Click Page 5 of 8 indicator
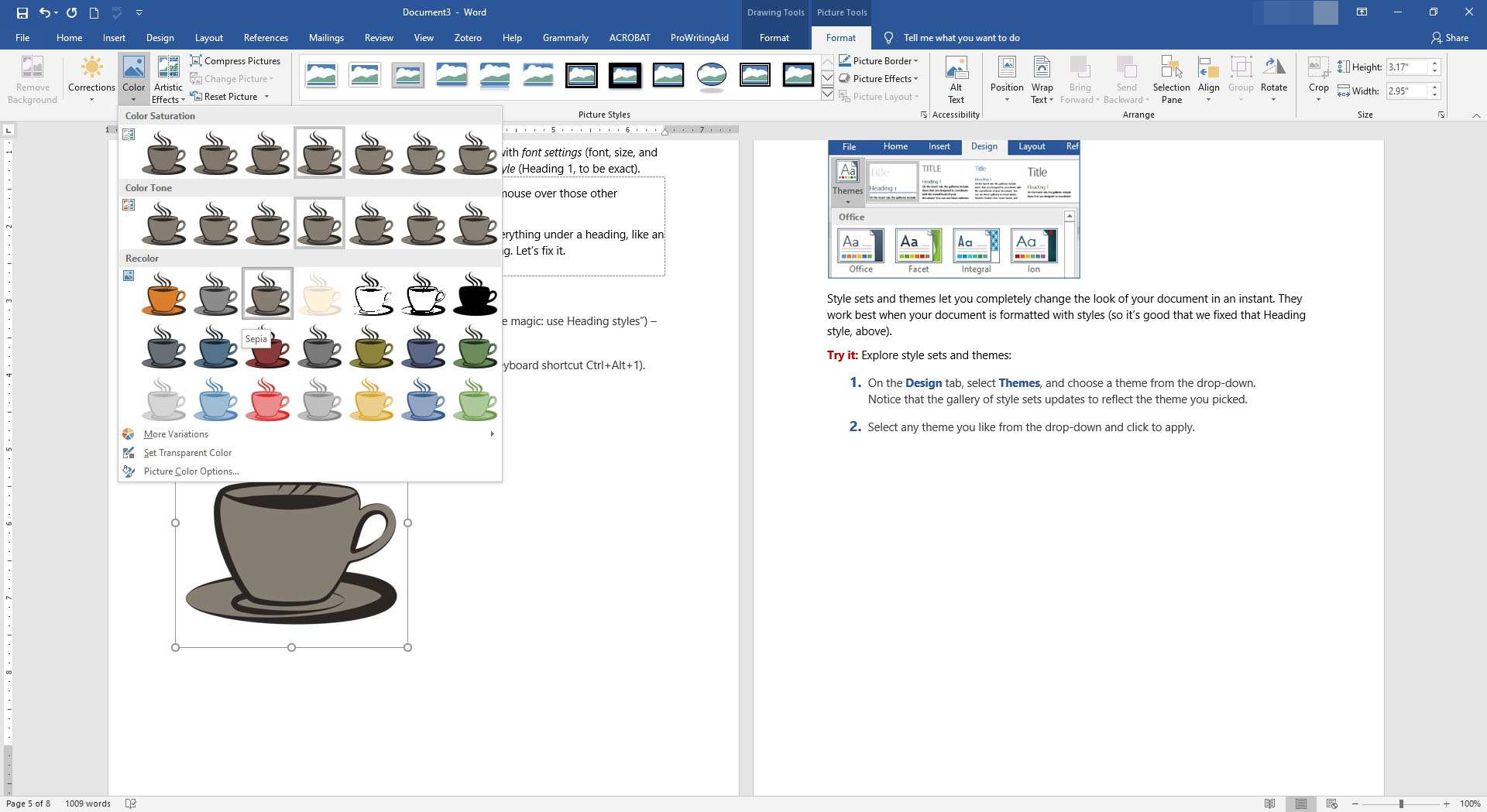1487x812 pixels. pyautogui.click(x=29, y=803)
